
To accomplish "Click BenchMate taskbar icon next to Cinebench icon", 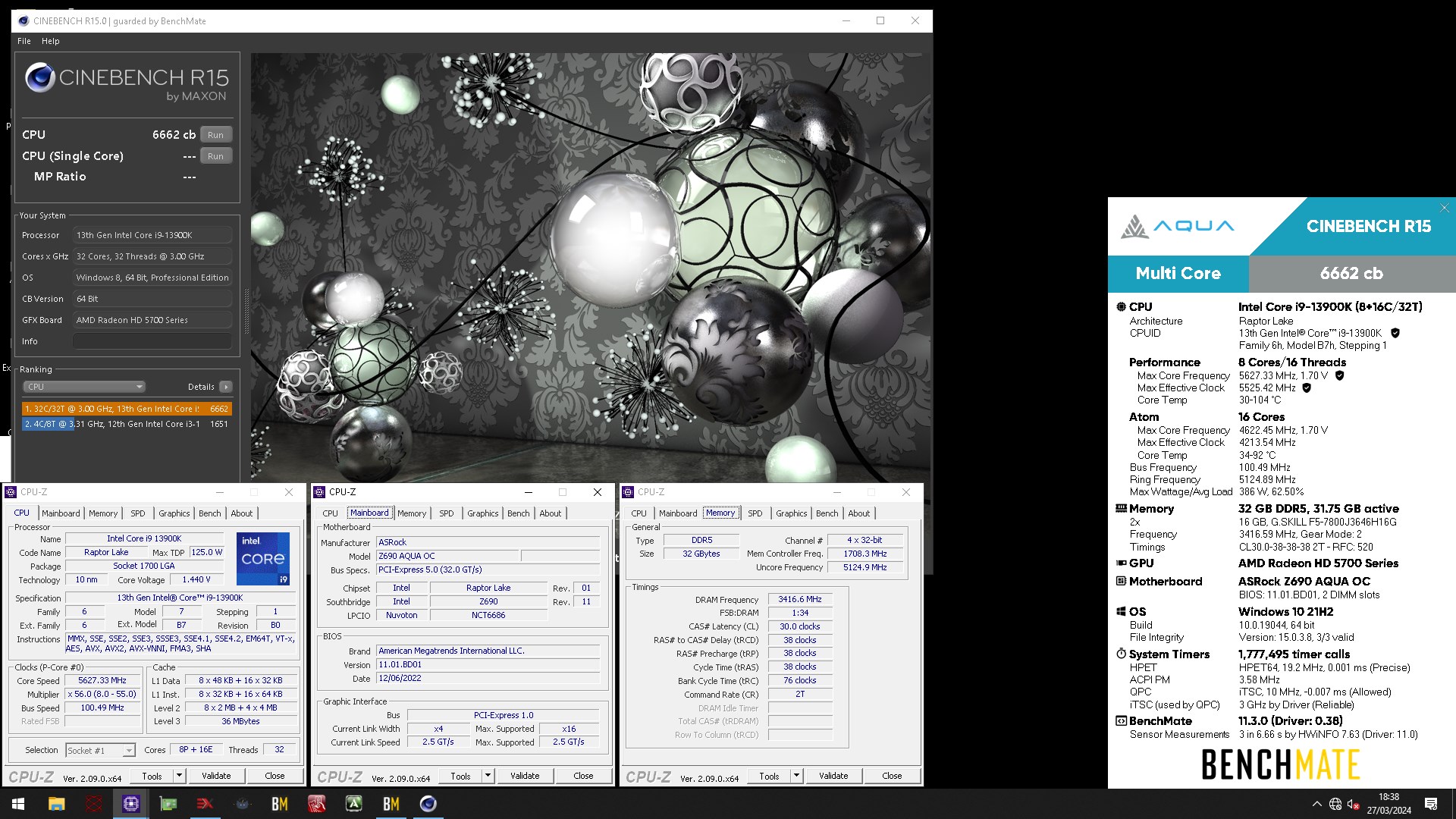I will pos(391,804).
